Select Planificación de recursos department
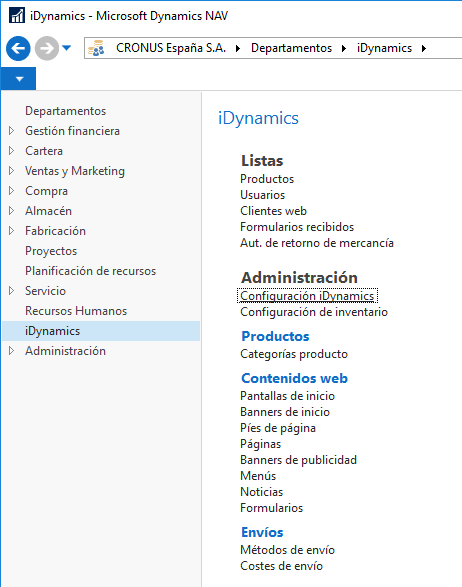The height and width of the screenshot is (587, 462). [x=90, y=271]
